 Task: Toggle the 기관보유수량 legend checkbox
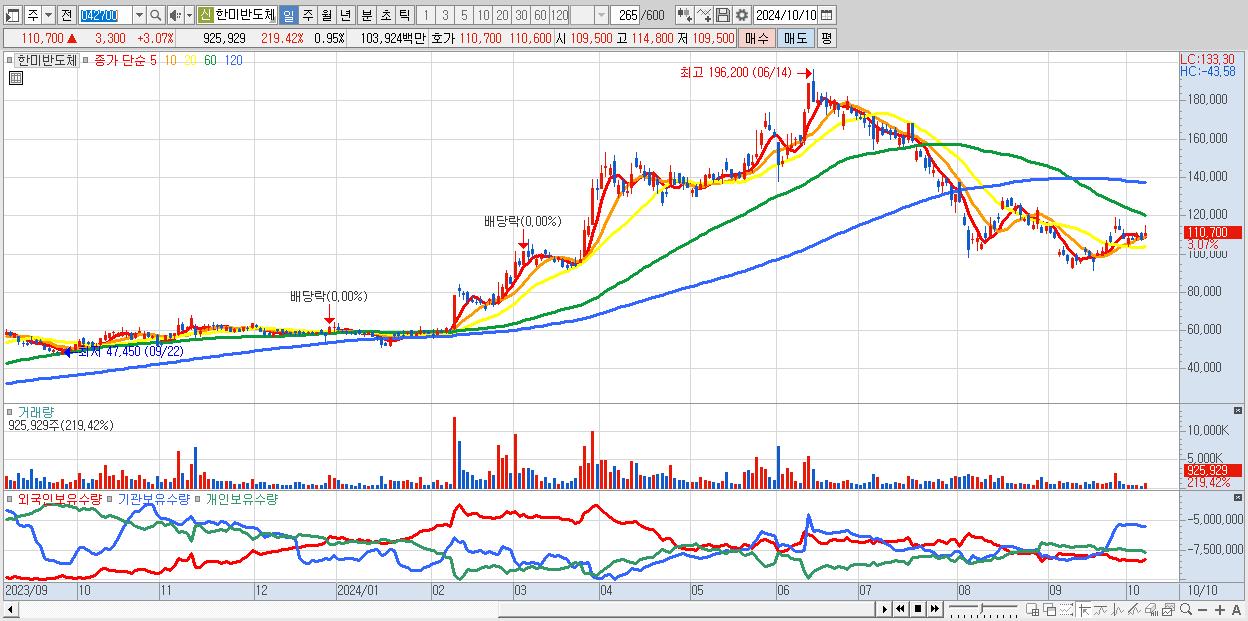point(111,498)
